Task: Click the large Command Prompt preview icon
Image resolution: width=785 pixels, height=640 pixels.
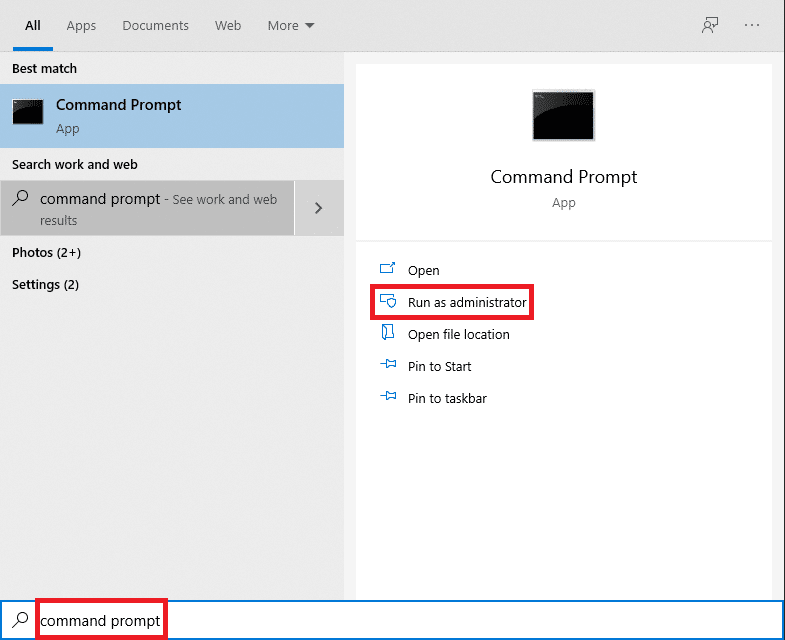Action: pos(564,116)
